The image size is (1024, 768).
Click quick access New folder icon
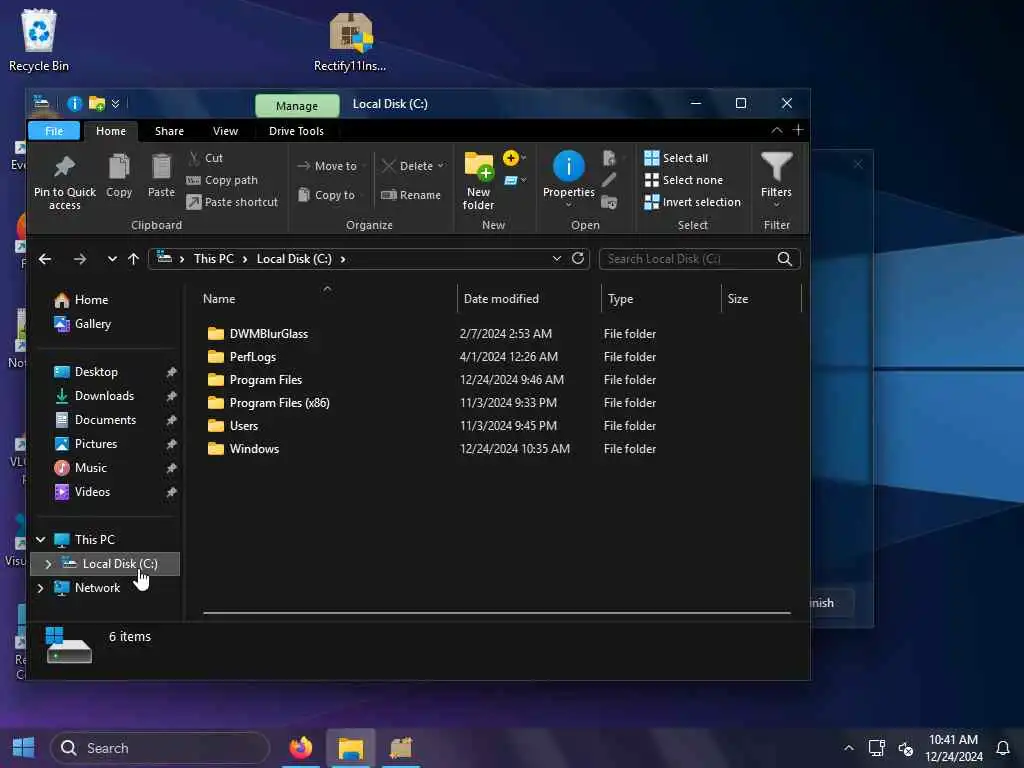97,103
